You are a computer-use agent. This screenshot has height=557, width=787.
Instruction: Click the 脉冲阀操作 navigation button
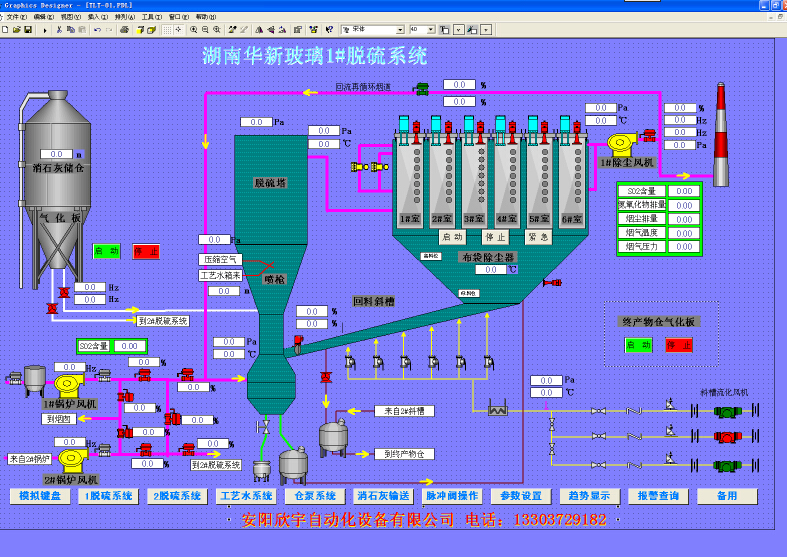[x=453, y=496]
